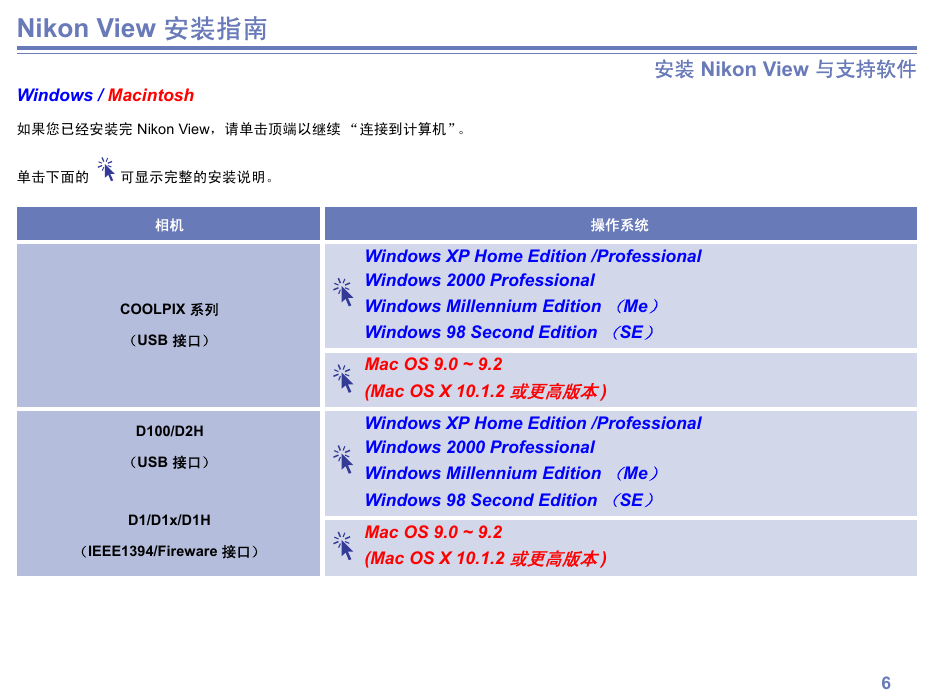Click the 'D1/D1x/D1H' camera label
934x700 pixels.
(169, 520)
